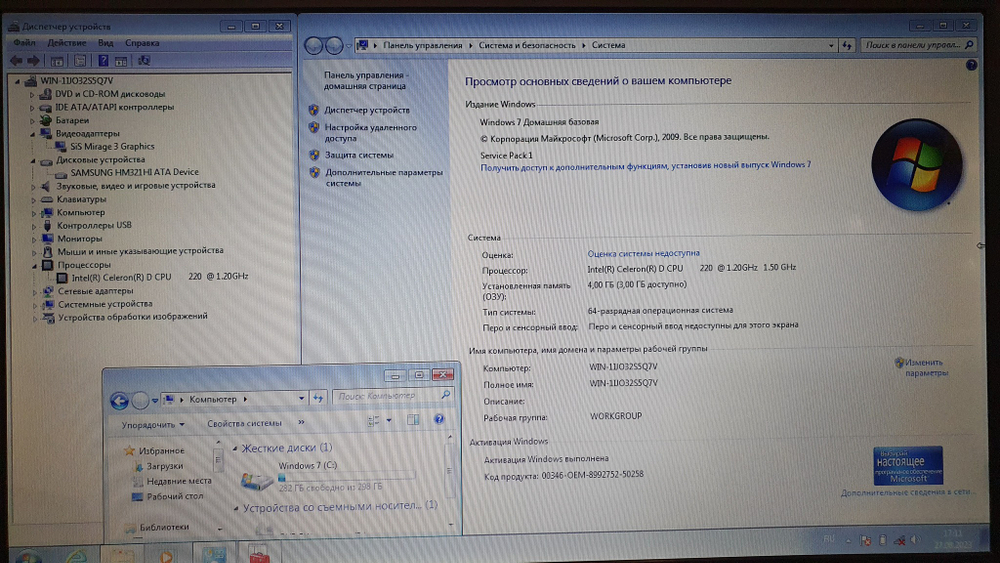Collapse the WIN-1IJO32S5Q7V root node
This screenshot has height=563, width=1000.
(x=17, y=81)
